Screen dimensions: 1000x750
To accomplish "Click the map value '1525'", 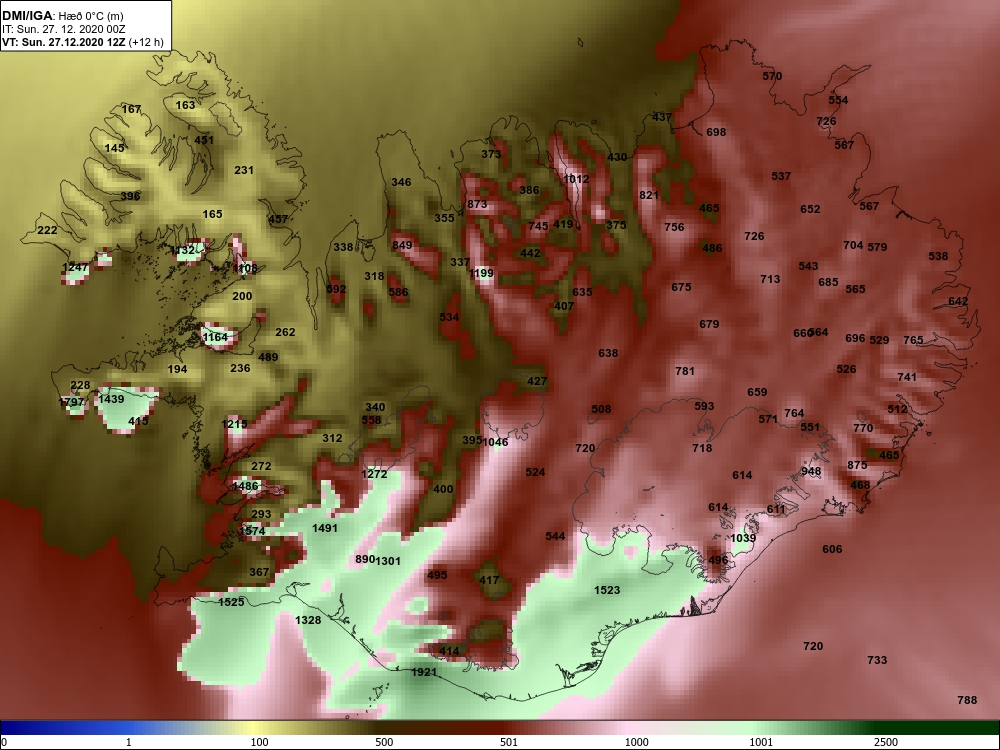I will (232, 601).
